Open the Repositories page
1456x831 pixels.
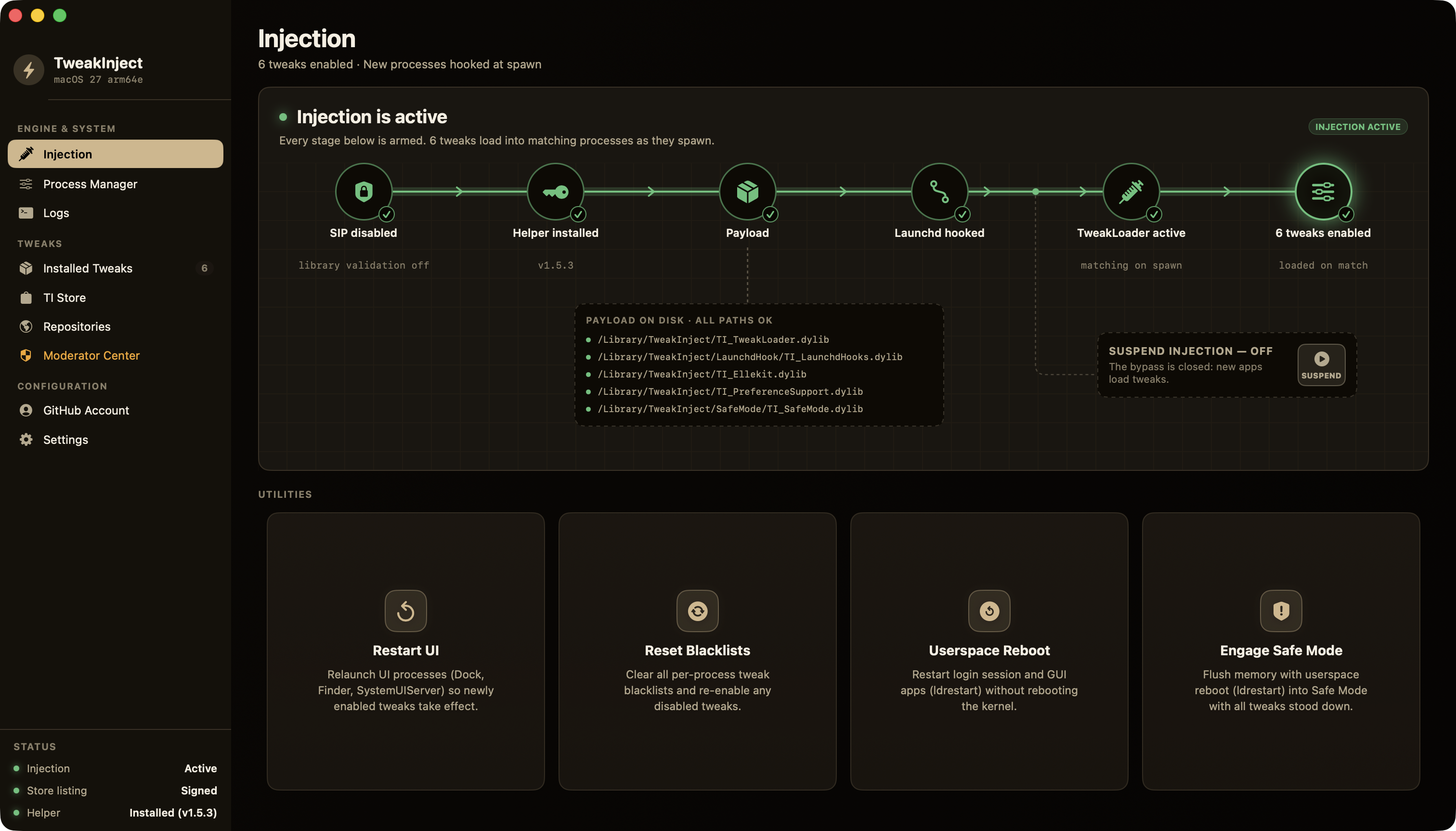coord(115,326)
